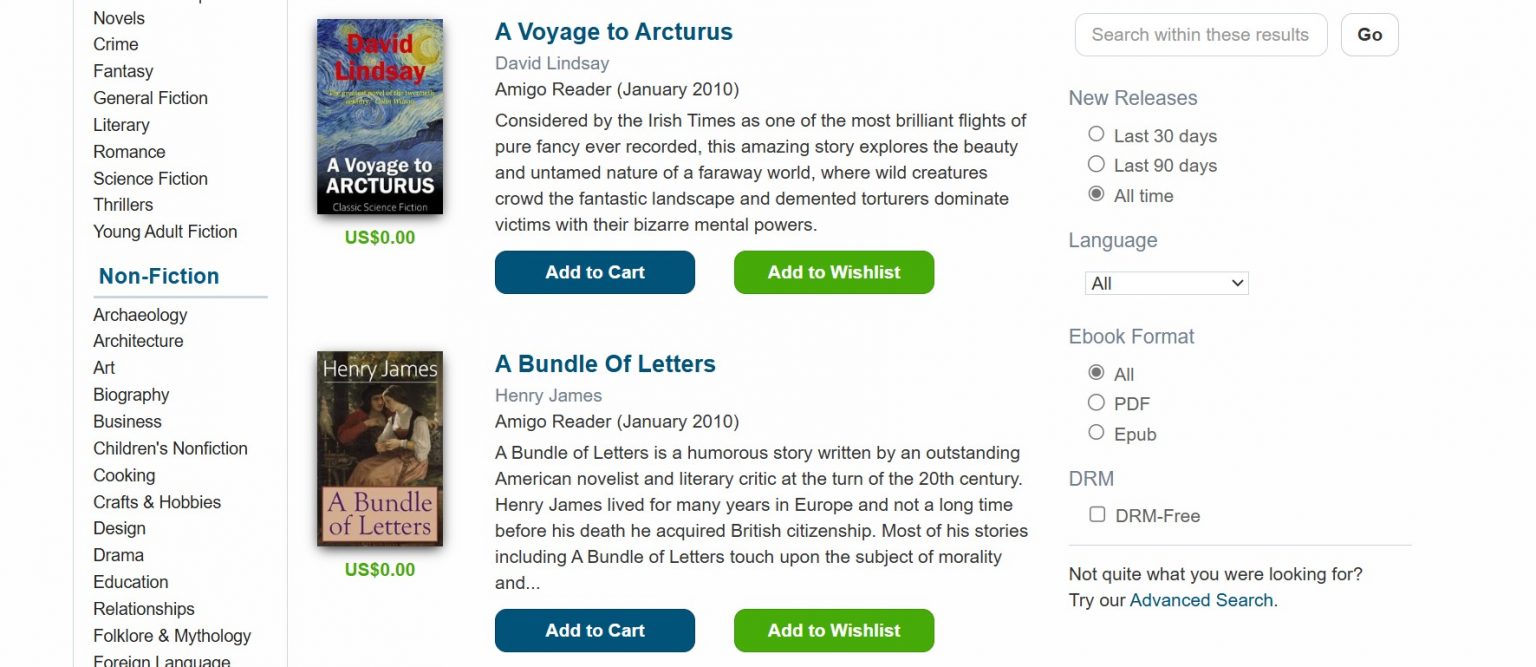View the A Voyage to Arcturus cover
The image size is (1536, 667).
(379, 117)
